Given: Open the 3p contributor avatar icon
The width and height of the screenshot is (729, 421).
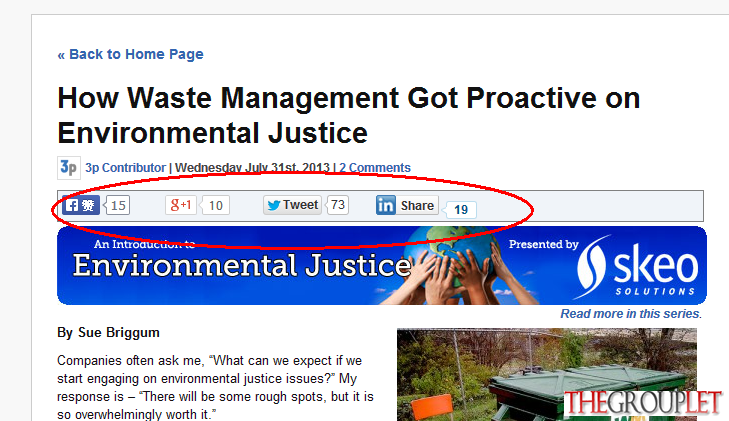Looking at the screenshot, I should (69, 168).
